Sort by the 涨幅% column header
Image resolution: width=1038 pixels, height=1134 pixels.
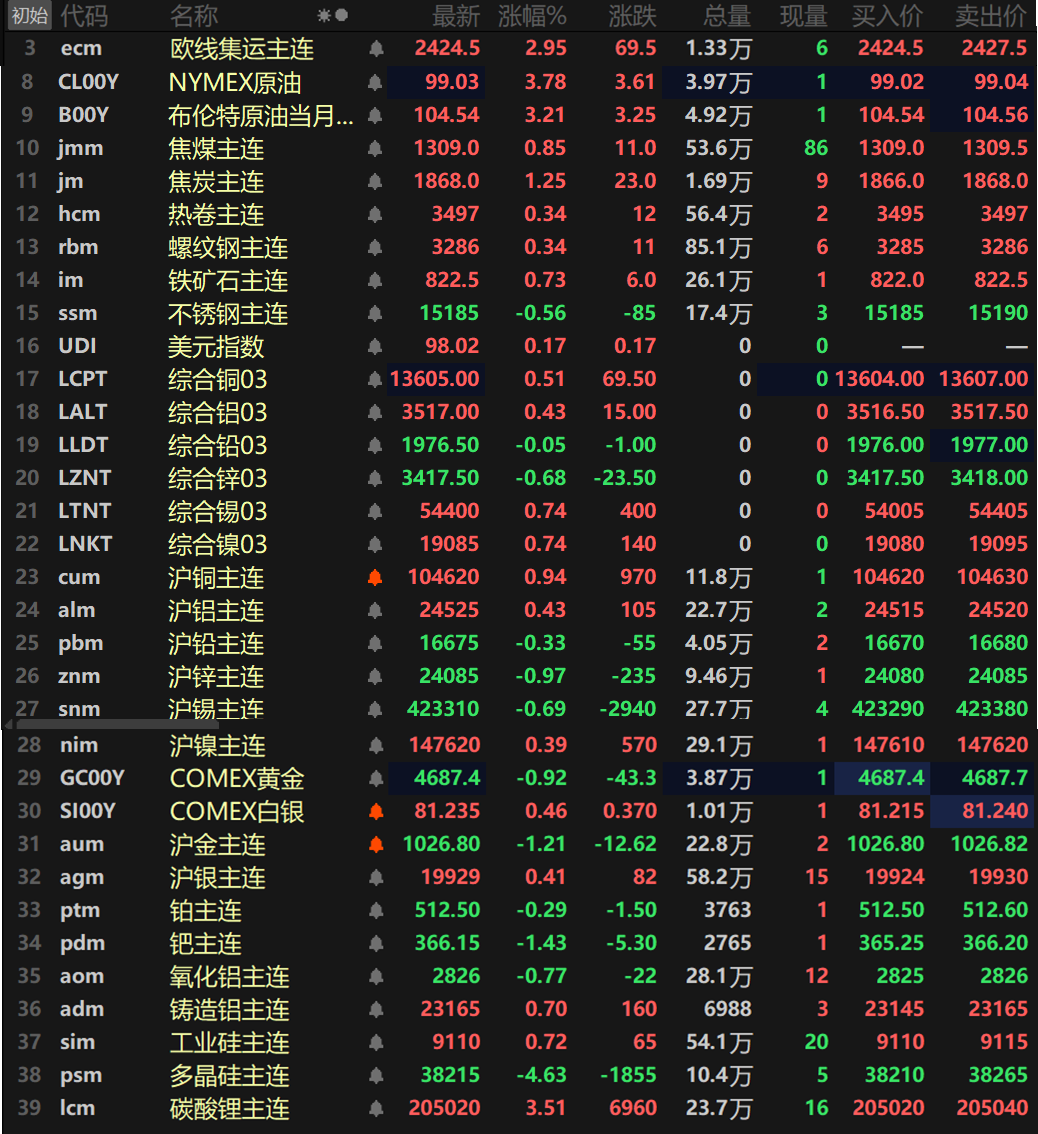coord(532,15)
